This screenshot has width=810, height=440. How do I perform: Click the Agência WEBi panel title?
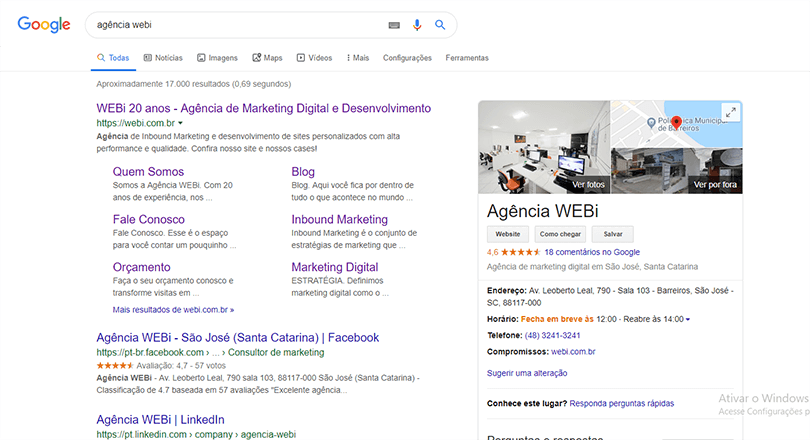pyautogui.click(x=542, y=211)
